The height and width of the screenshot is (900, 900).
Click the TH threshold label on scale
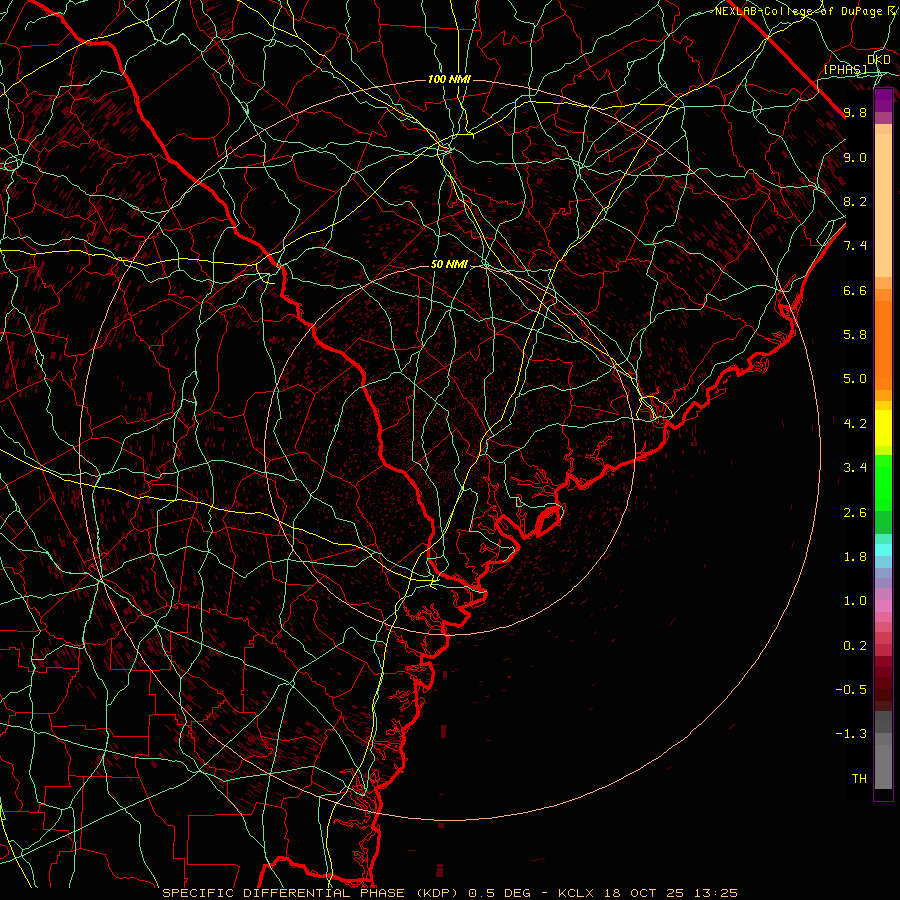pos(859,779)
